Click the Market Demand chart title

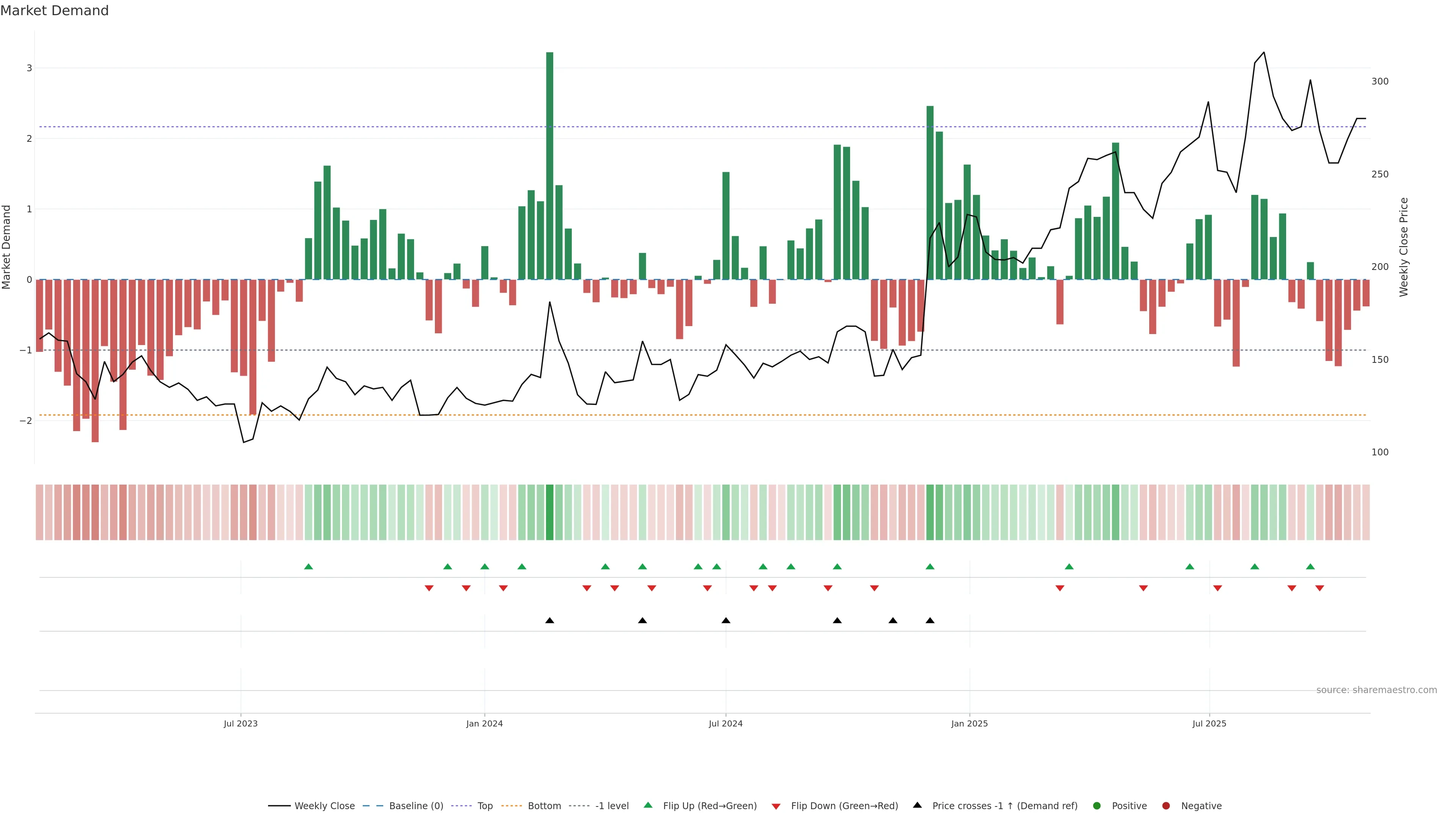click(54, 11)
